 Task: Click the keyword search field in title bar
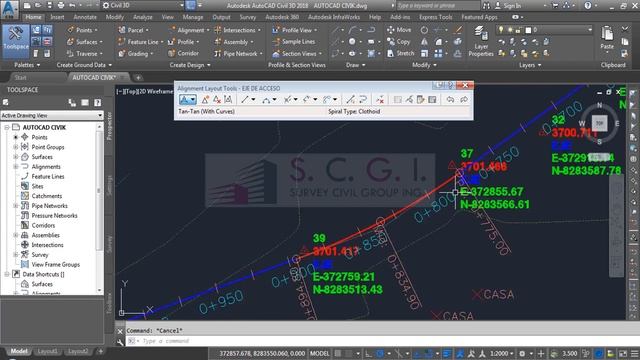click(438, 6)
